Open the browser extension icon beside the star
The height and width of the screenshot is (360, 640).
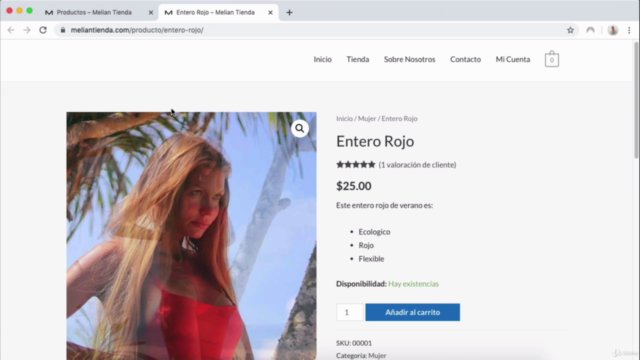point(590,30)
